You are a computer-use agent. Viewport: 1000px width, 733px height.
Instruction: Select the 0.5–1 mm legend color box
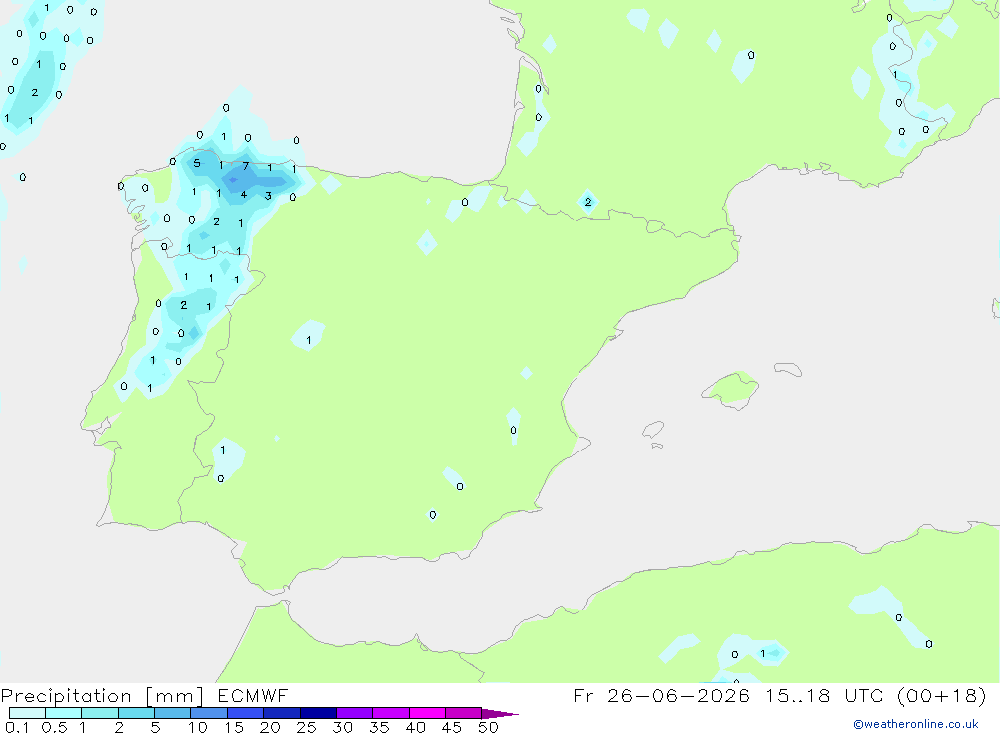[x=63, y=713]
